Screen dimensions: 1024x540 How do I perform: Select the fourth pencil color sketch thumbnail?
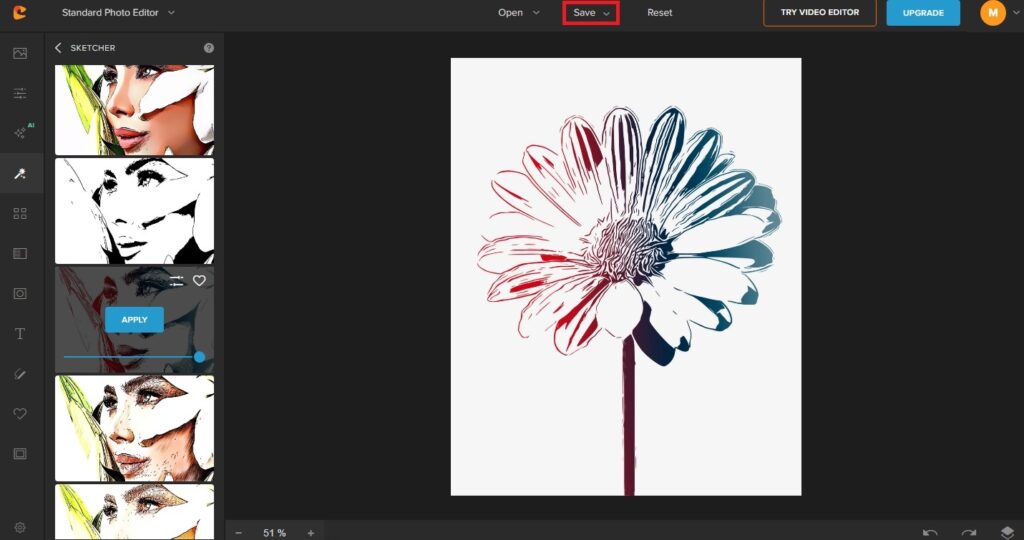(135, 428)
